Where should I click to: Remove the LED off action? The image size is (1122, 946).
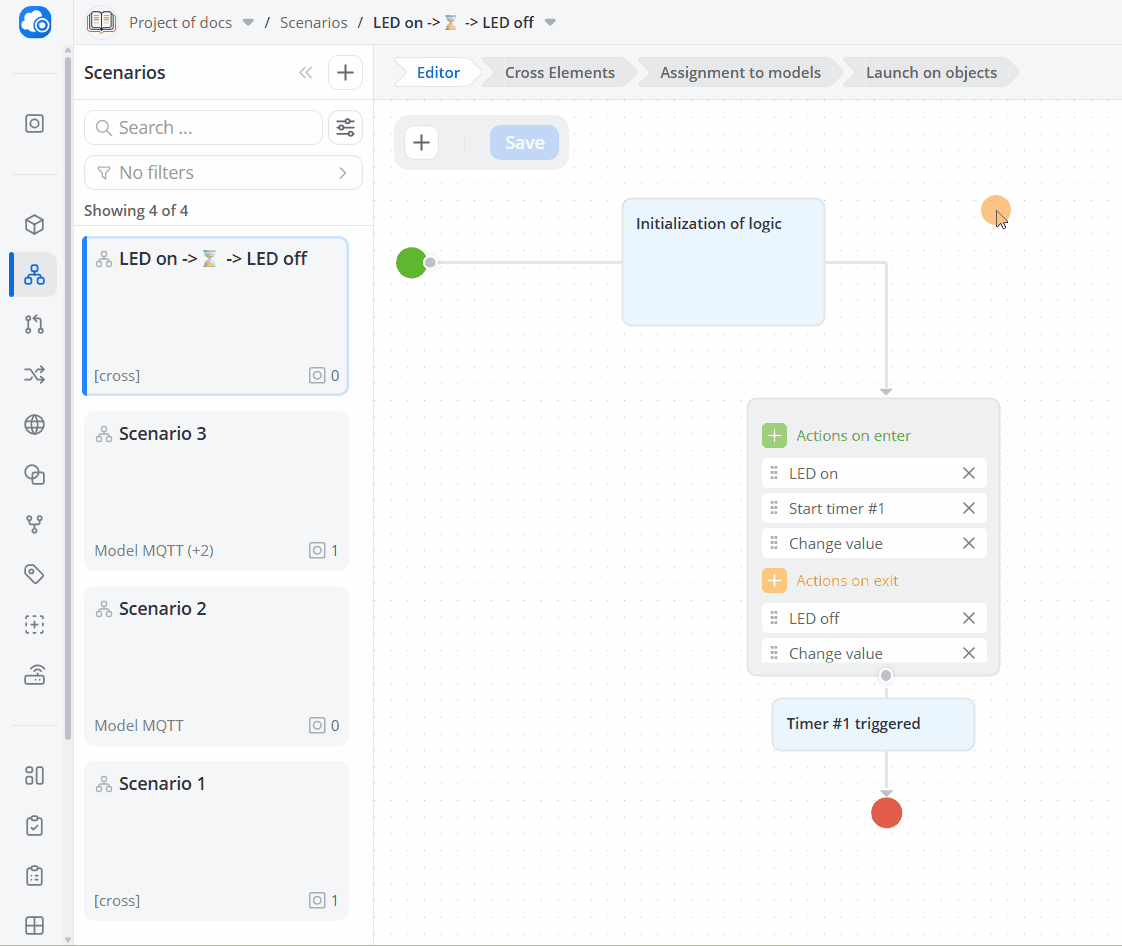pyautogui.click(x=969, y=618)
